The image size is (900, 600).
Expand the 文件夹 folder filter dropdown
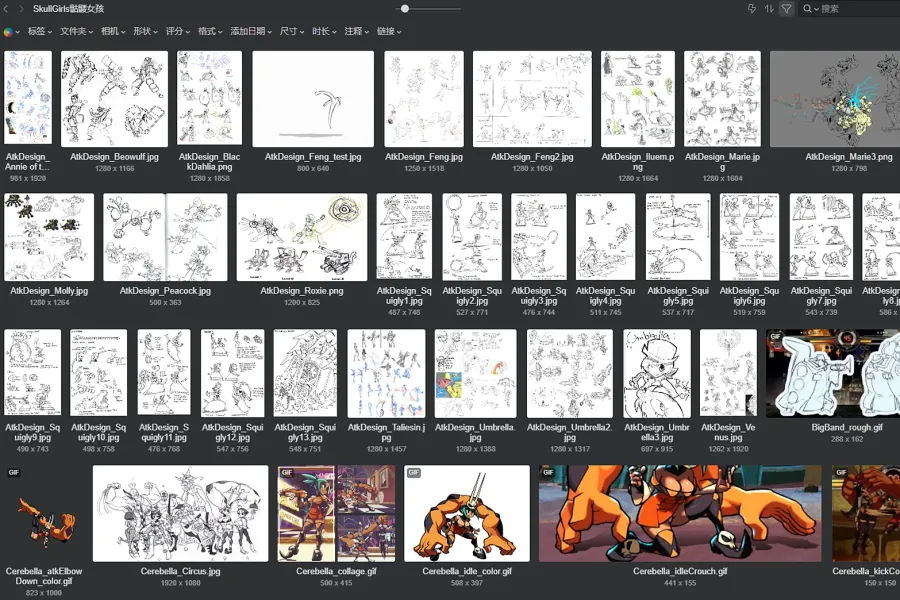[x=76, y=31]
